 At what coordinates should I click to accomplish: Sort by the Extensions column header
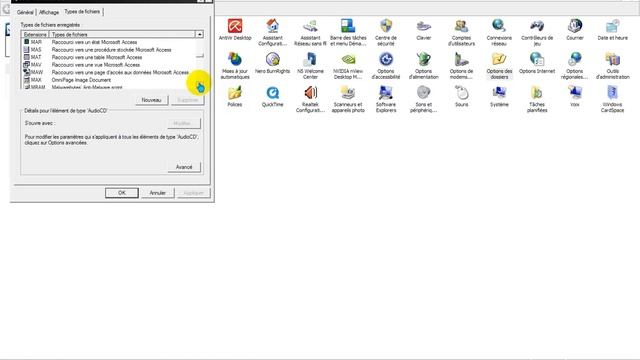tap(36, 34)
